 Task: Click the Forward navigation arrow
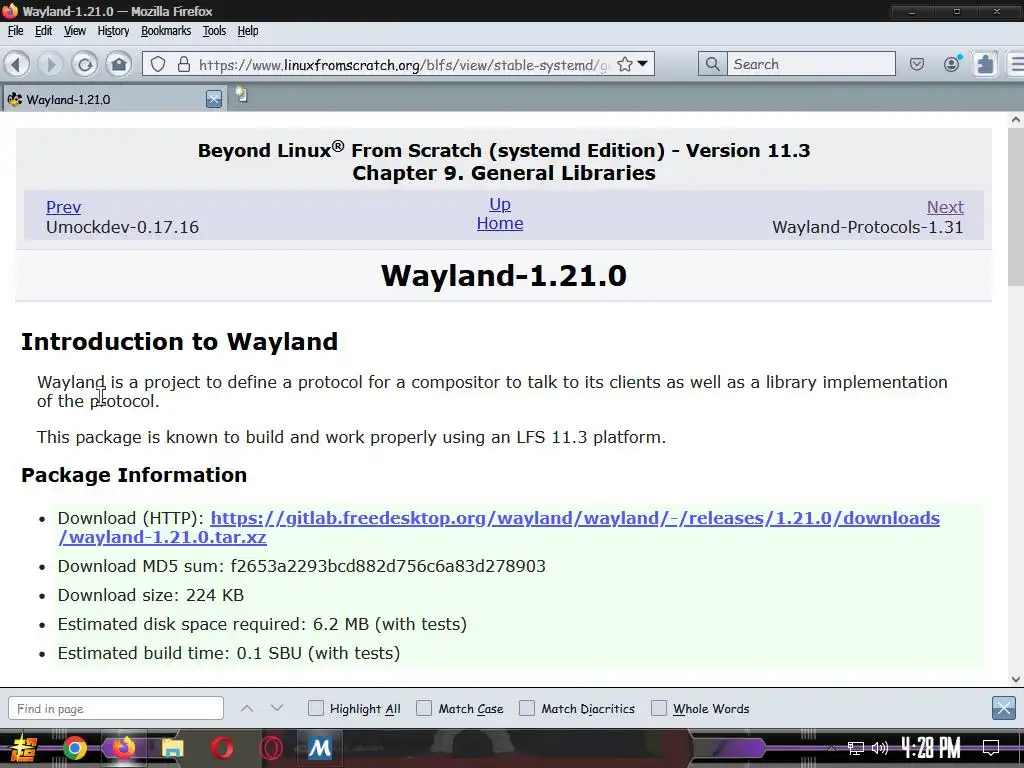[x=50, y=64]
